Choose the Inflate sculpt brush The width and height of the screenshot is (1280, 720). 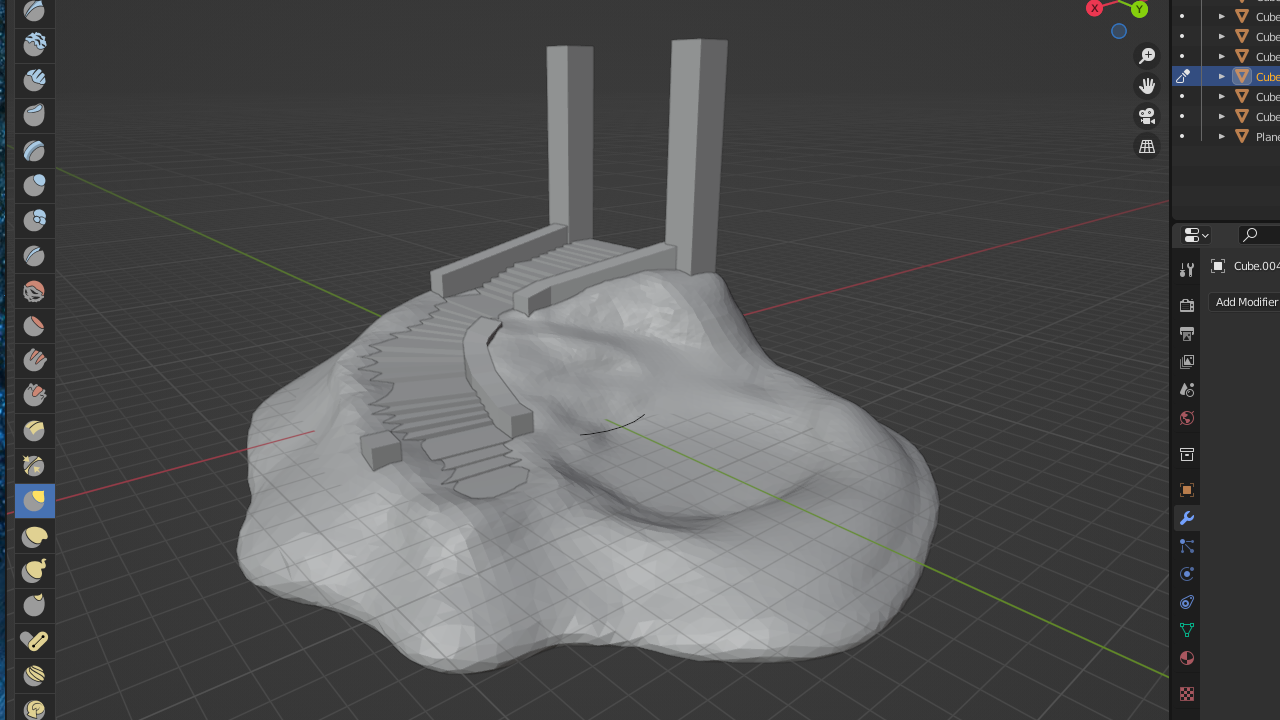34,185
